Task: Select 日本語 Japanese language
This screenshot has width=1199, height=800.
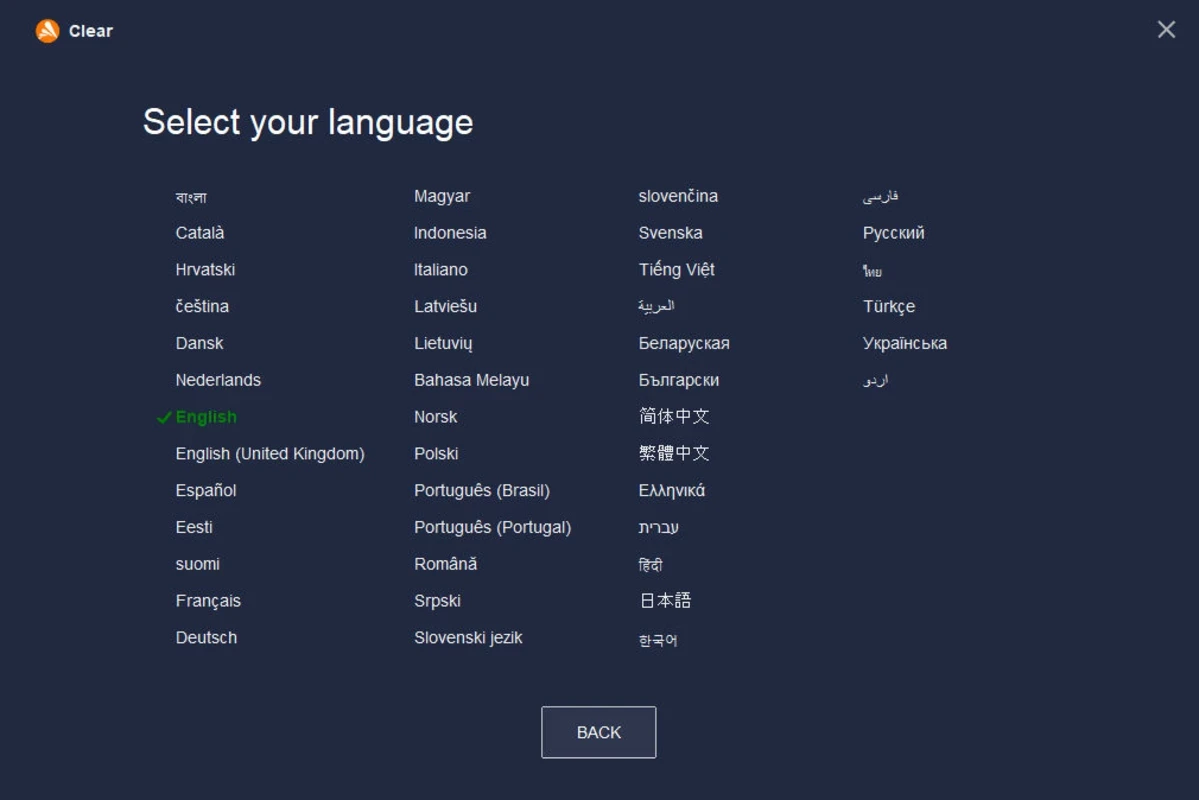Action: click(665, 601)
